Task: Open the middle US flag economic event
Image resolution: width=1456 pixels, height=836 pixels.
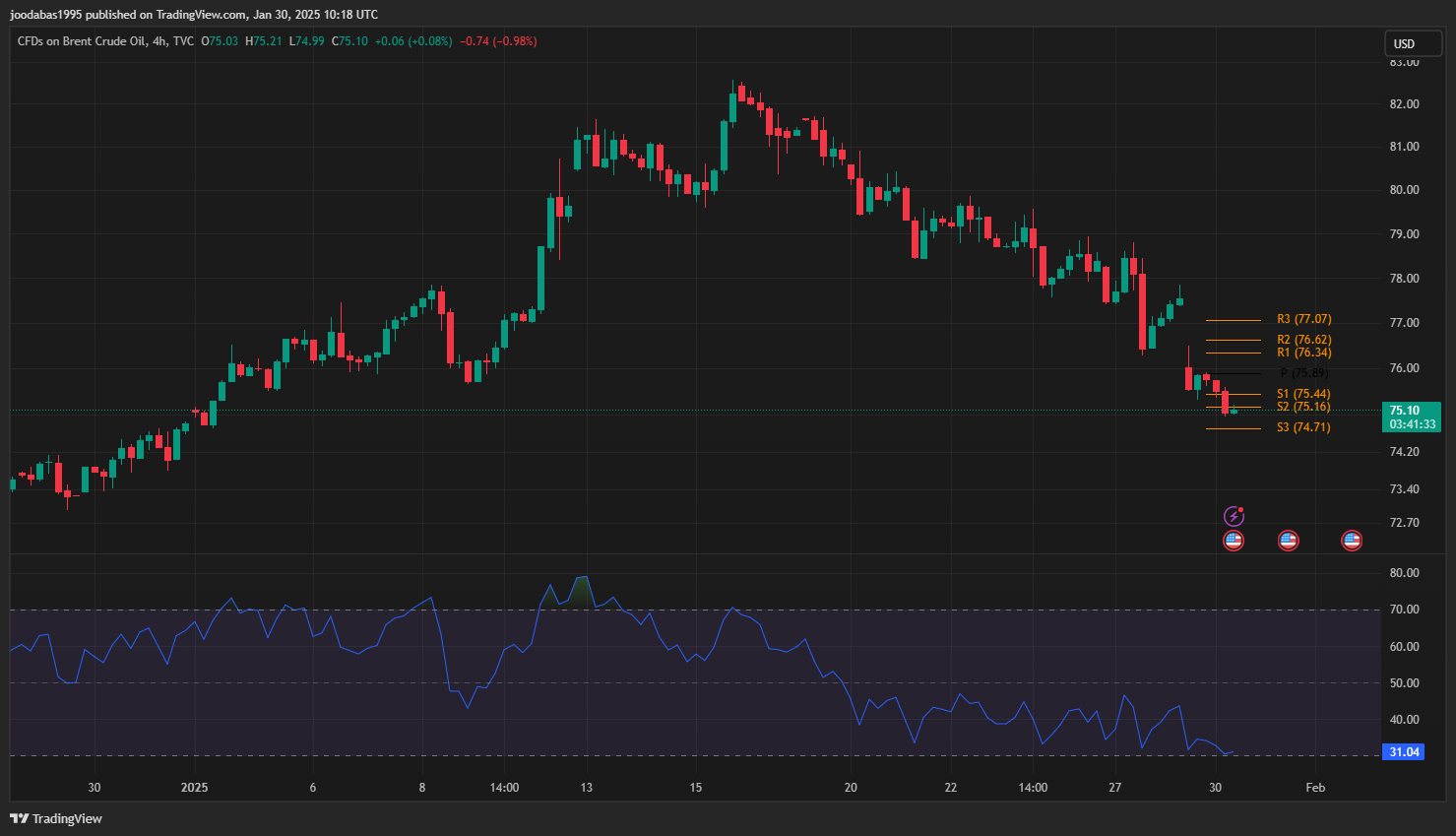Action: (x=1288, y=540)
